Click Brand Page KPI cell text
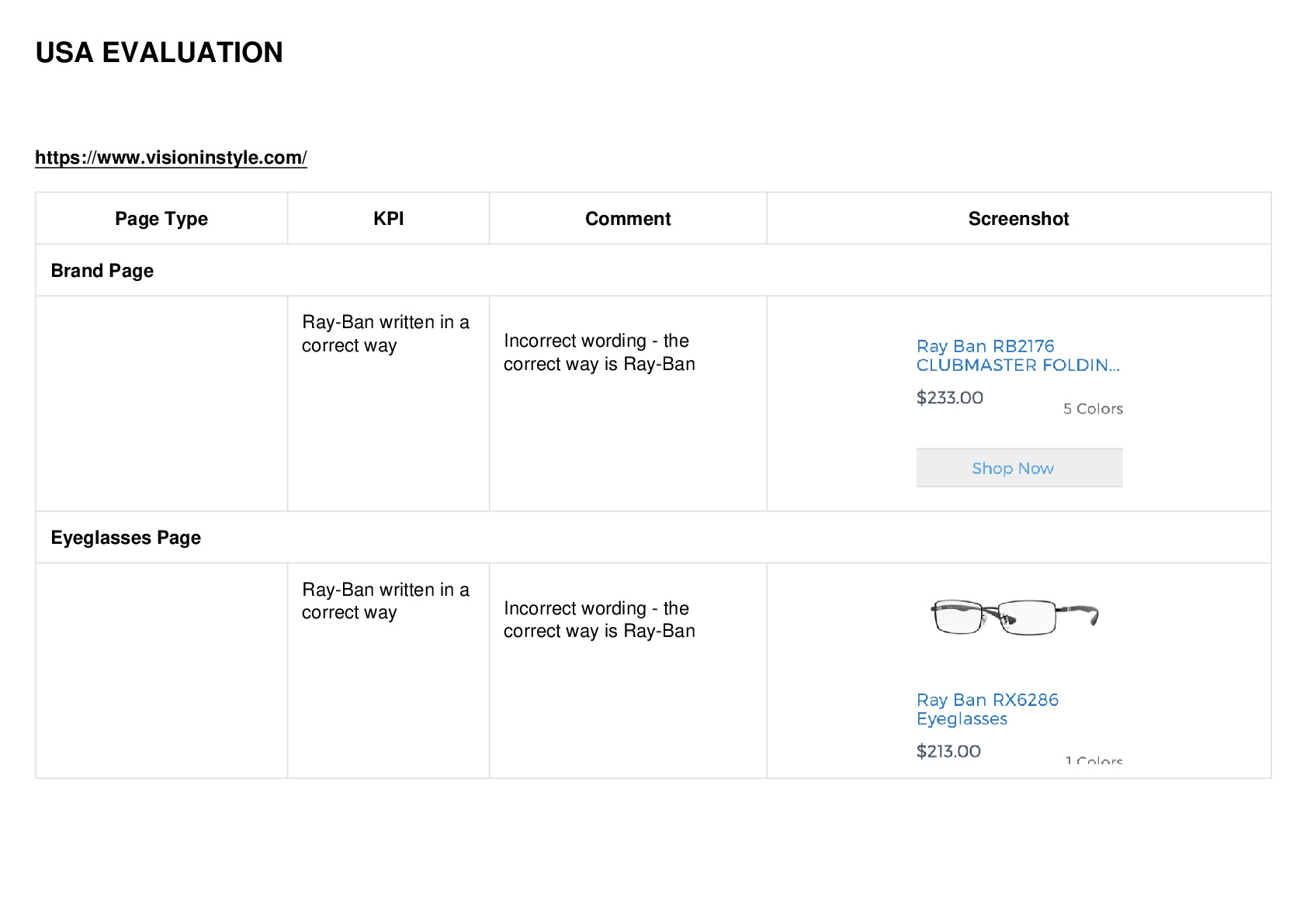This screenshot has width=1307, height=924. point(386,334)
